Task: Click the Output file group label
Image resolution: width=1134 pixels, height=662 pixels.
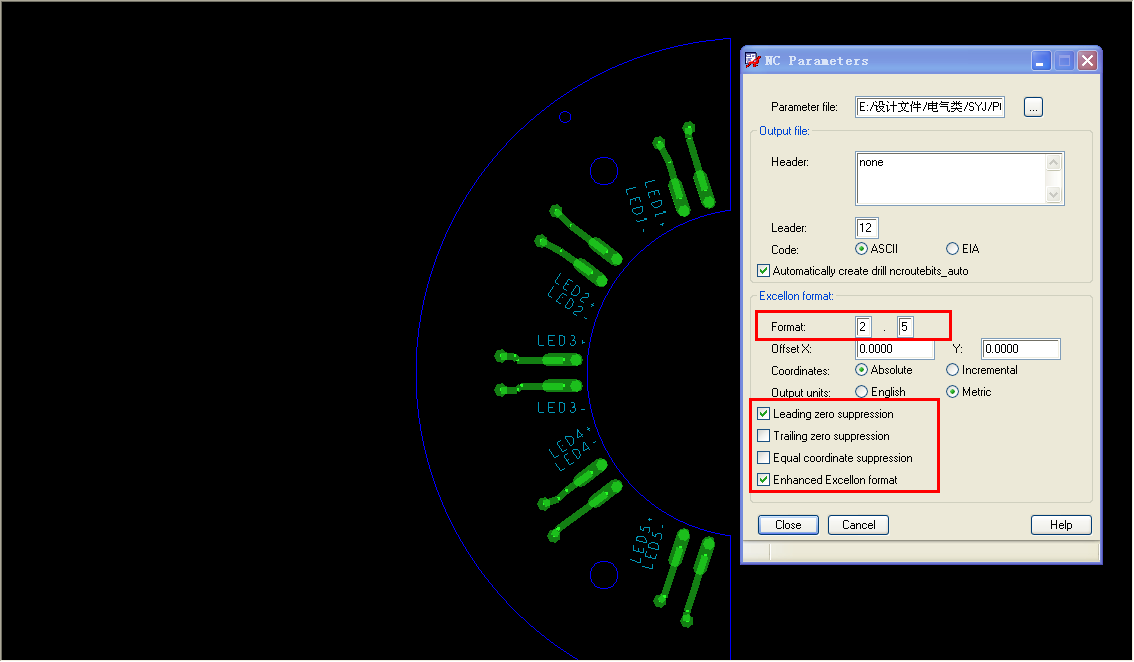Action: coord(784,131)
